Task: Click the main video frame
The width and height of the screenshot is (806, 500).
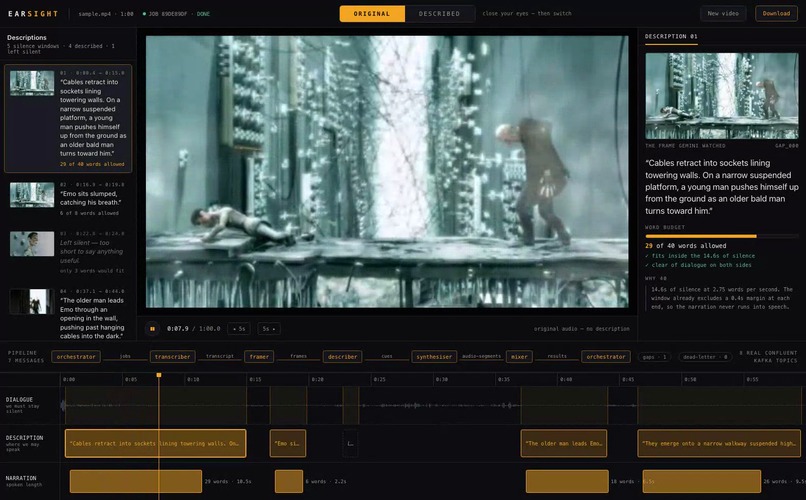Action: pos(387,172)
